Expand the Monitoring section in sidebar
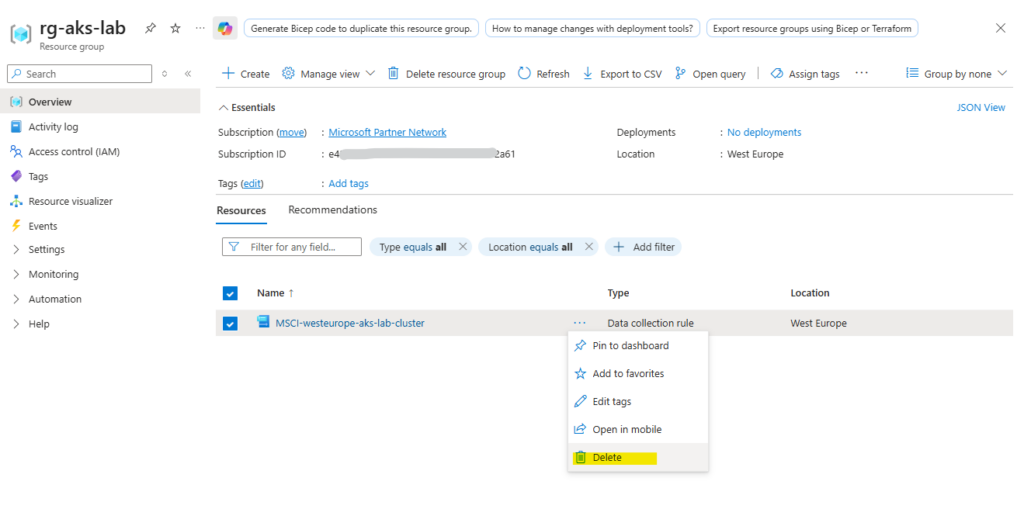Image resolution: width=1024 pixels, height=509 pixels. click(x=53, y=274)
